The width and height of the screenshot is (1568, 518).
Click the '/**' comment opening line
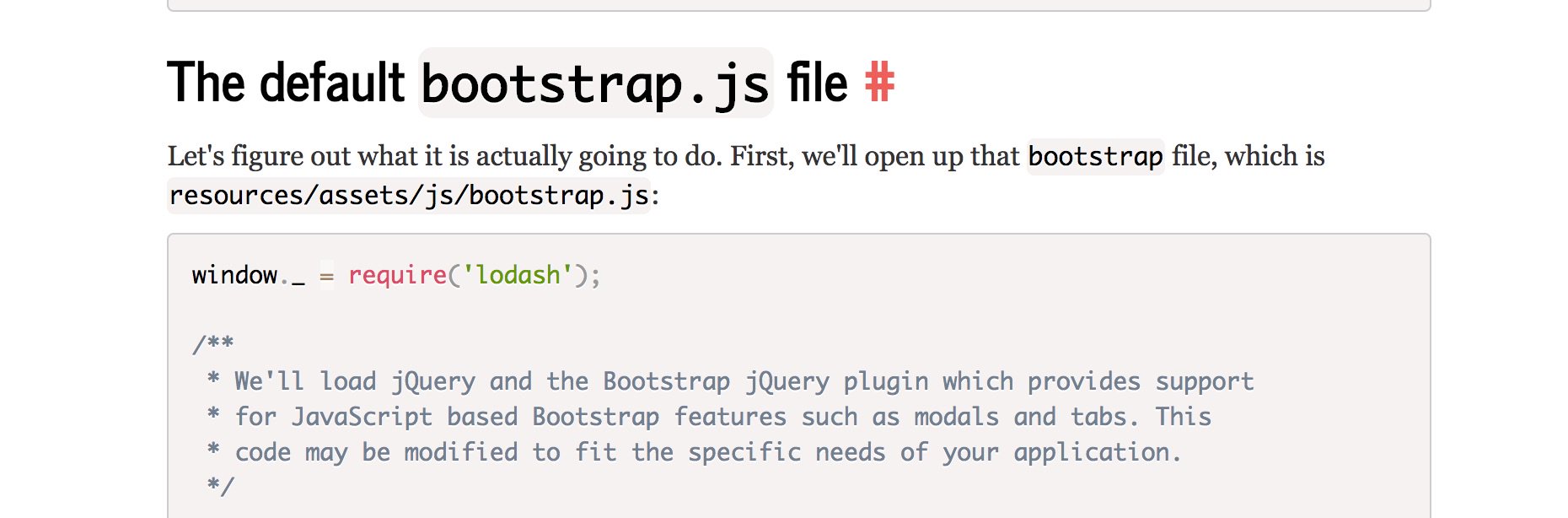(x=213, y=343)
